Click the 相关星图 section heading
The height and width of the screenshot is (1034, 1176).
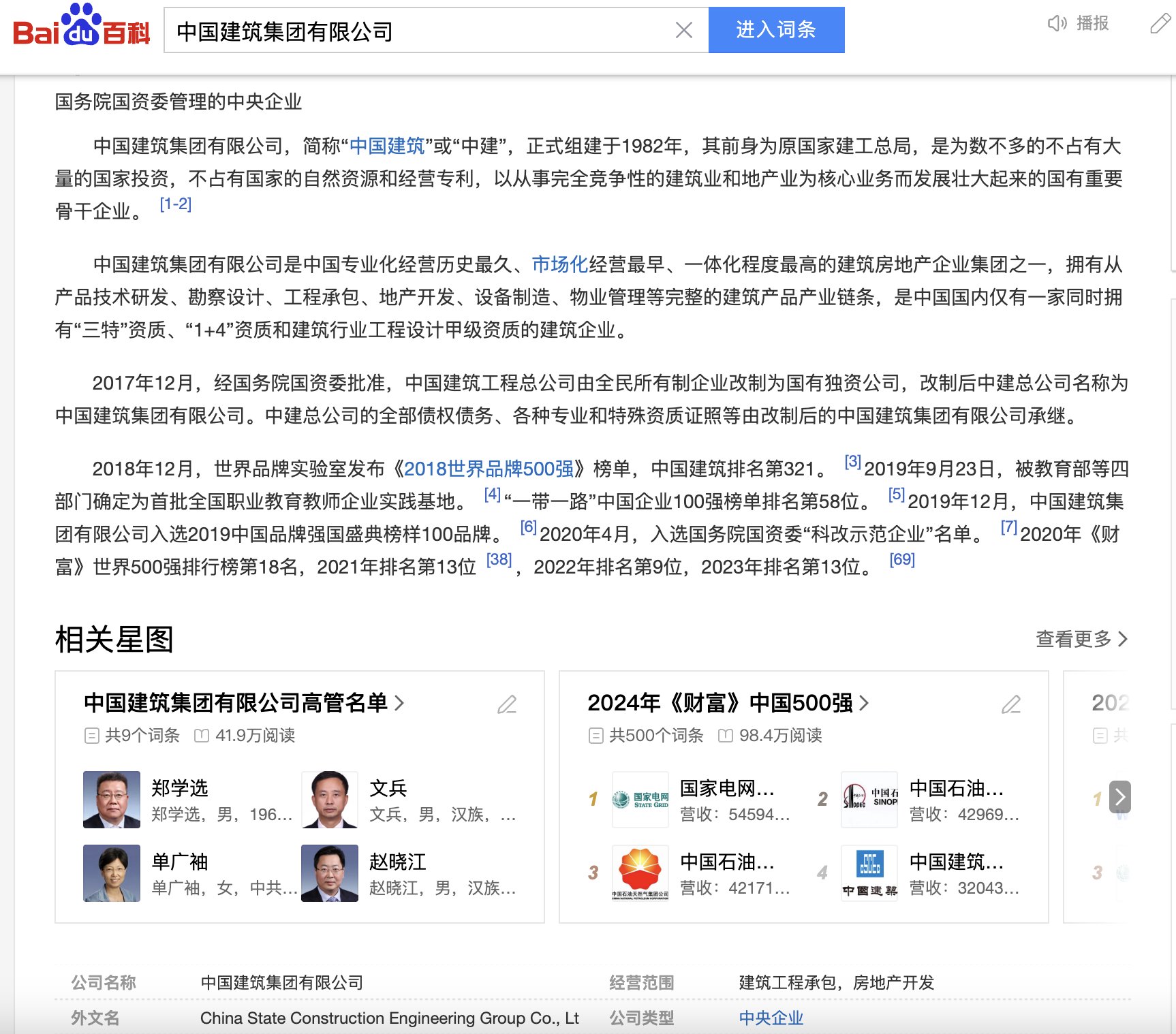tap(114, 639)
